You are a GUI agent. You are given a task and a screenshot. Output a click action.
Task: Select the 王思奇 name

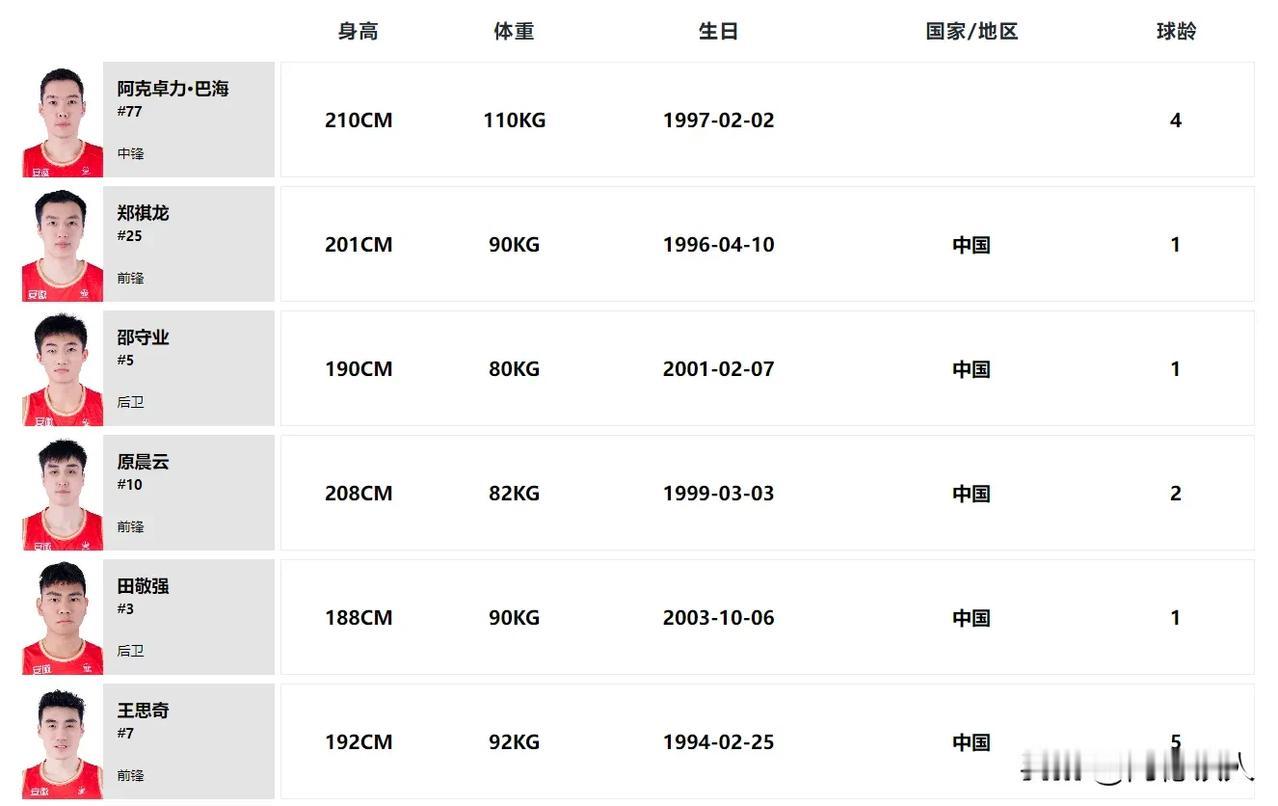(143, 710)
